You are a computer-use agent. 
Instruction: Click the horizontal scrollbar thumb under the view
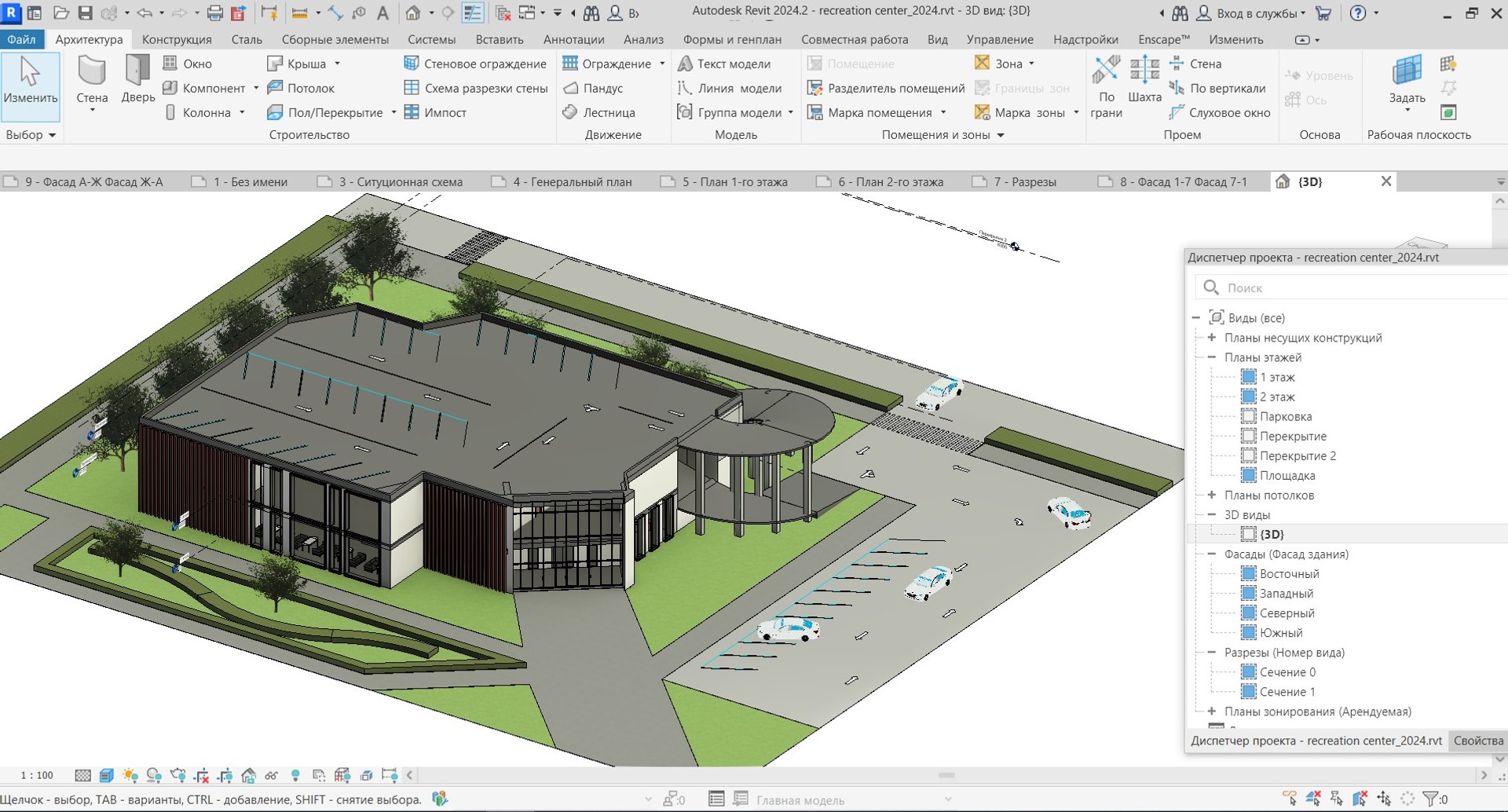[x=946, y=775]
